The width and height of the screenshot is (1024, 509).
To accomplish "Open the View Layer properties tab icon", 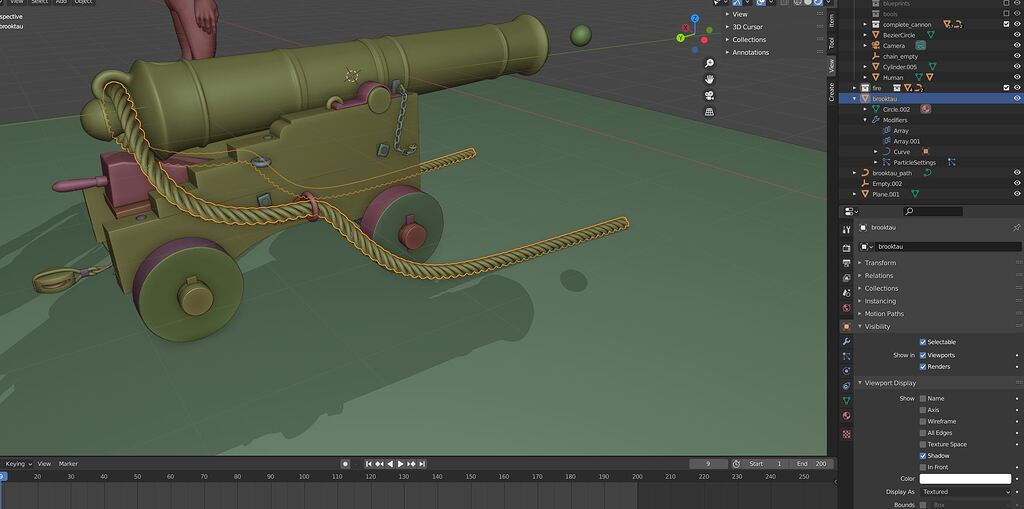I will [846, 278].
